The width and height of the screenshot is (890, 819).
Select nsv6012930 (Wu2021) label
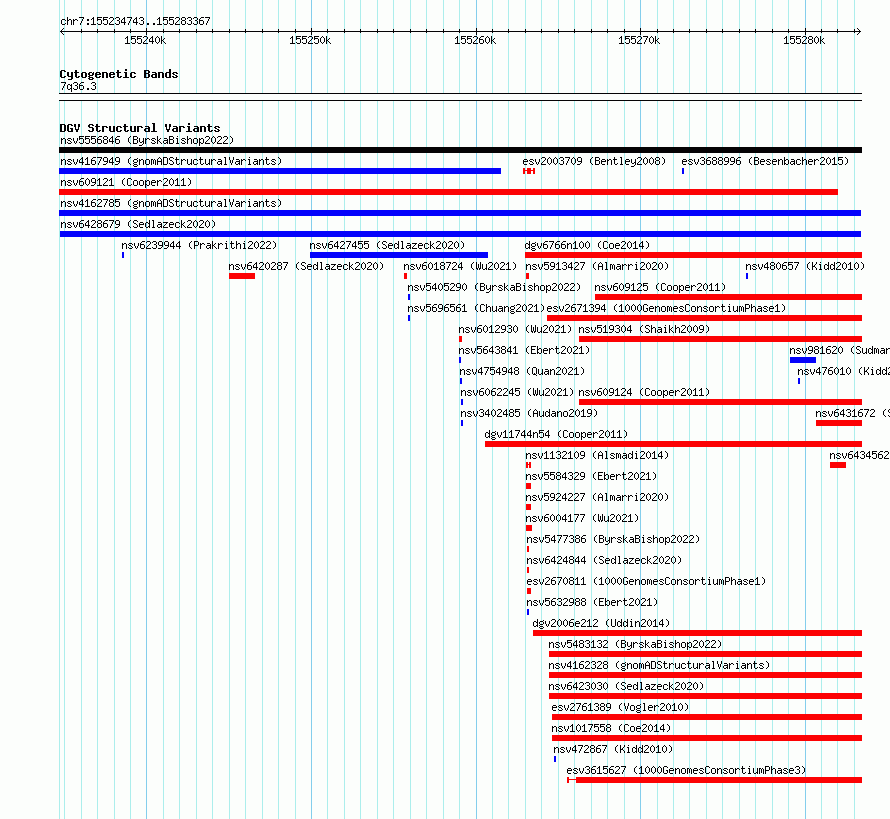tap(515, 329)
